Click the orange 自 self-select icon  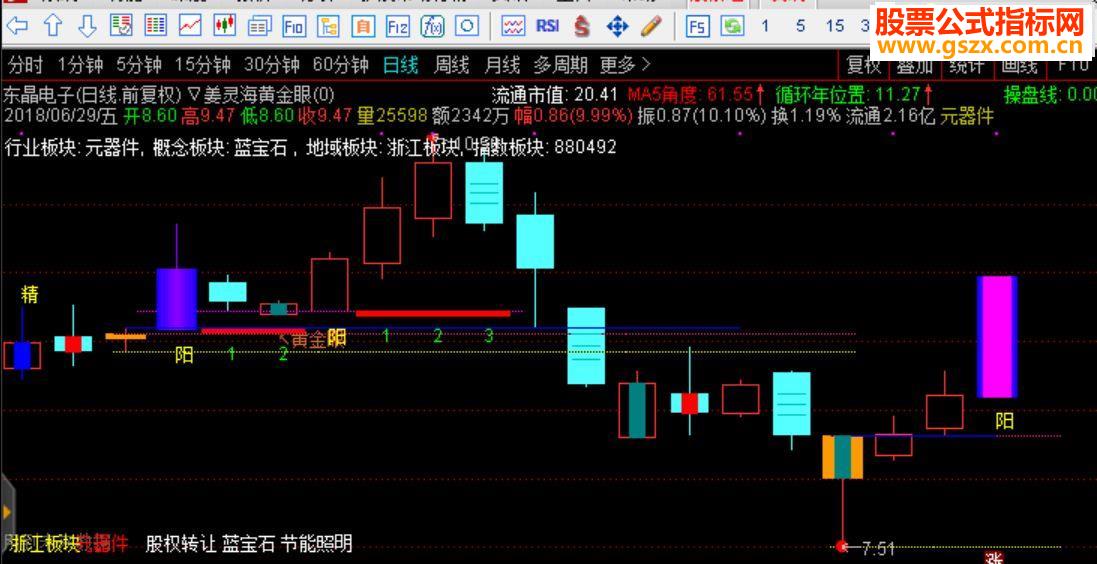pyautogui.click(x=363, y=27)
